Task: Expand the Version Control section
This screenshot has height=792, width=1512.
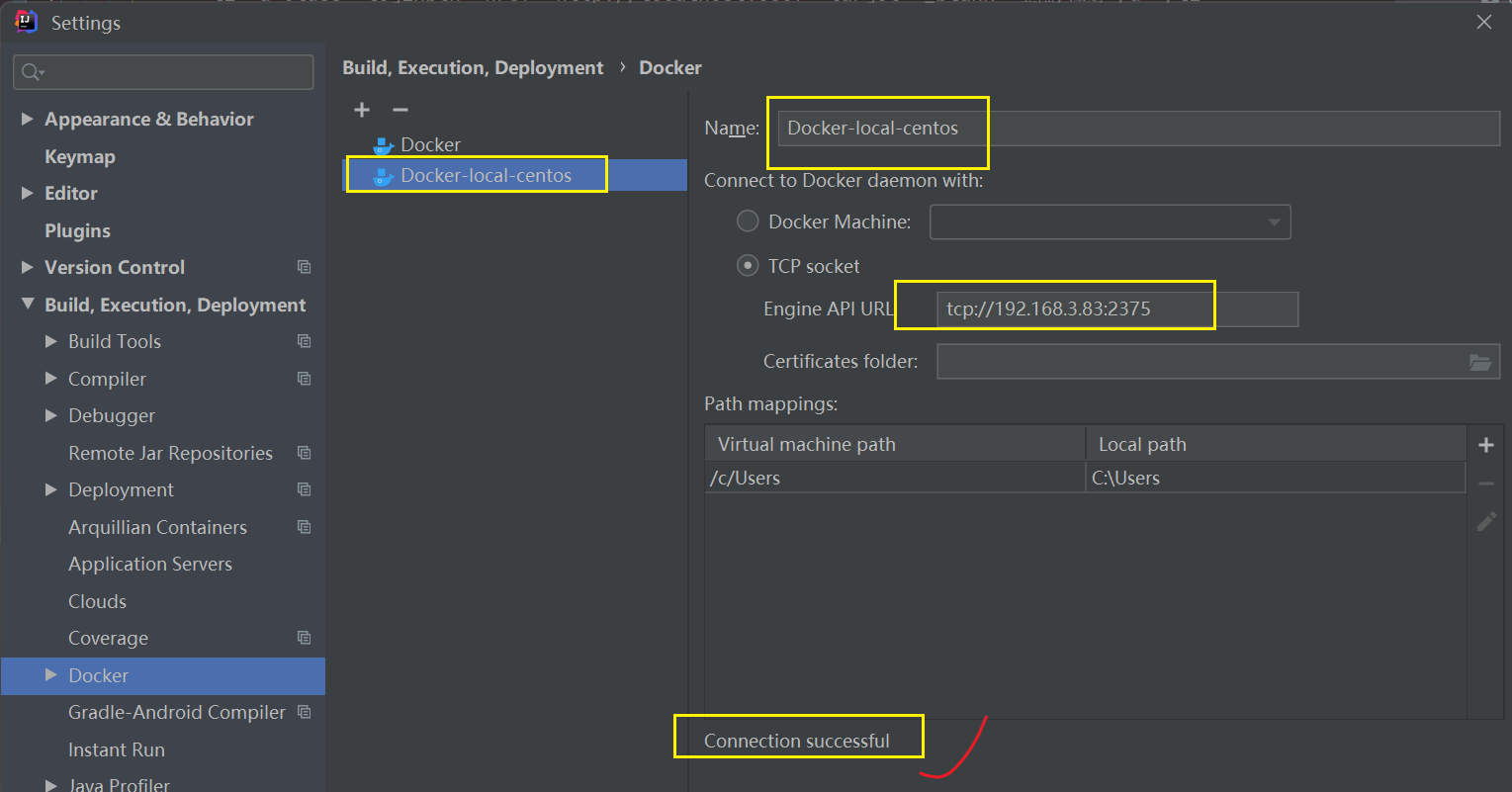Action: point(28,267)
